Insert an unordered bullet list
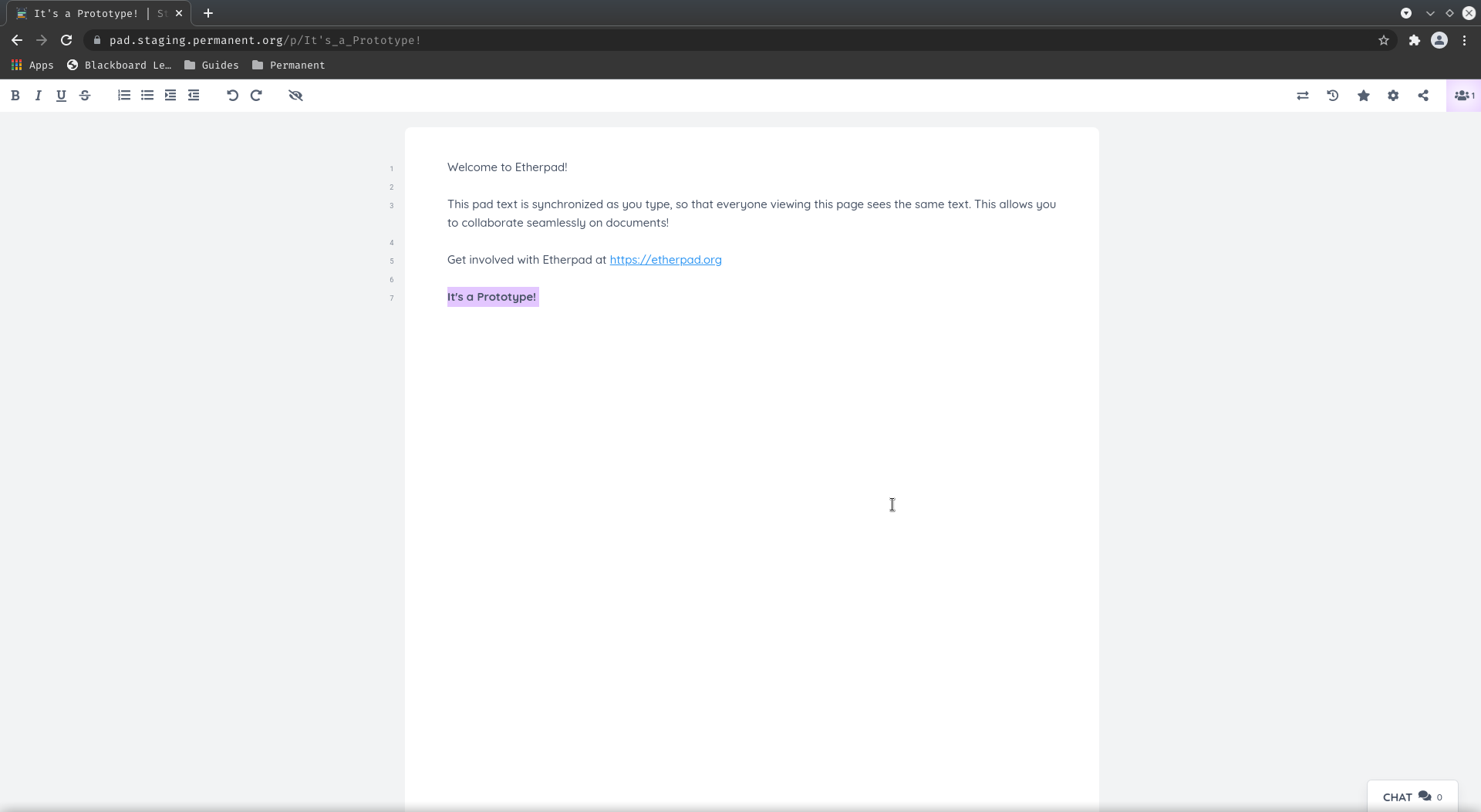Screen dimensions: 1481x812 click(147, 96)
